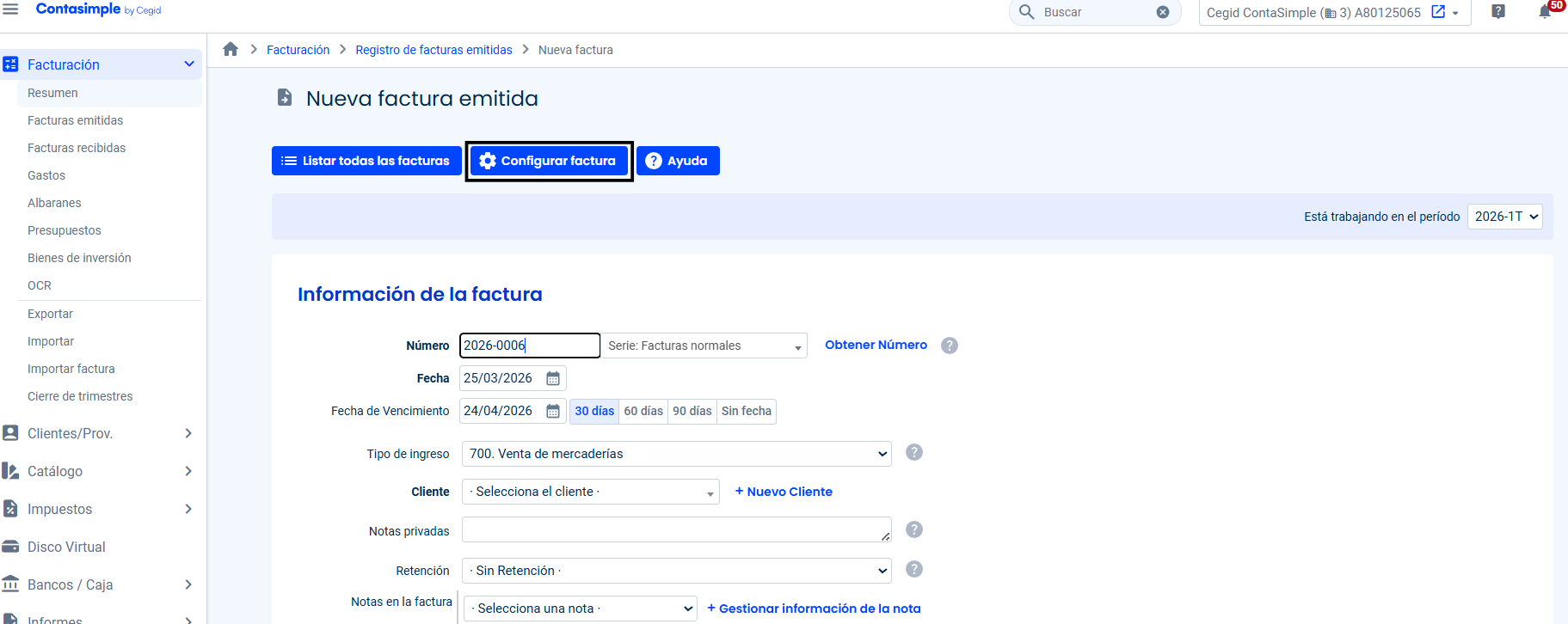Open the notifications bell icon
1568x624 pixels.
pyautogui.click(x=1545, y=12)
